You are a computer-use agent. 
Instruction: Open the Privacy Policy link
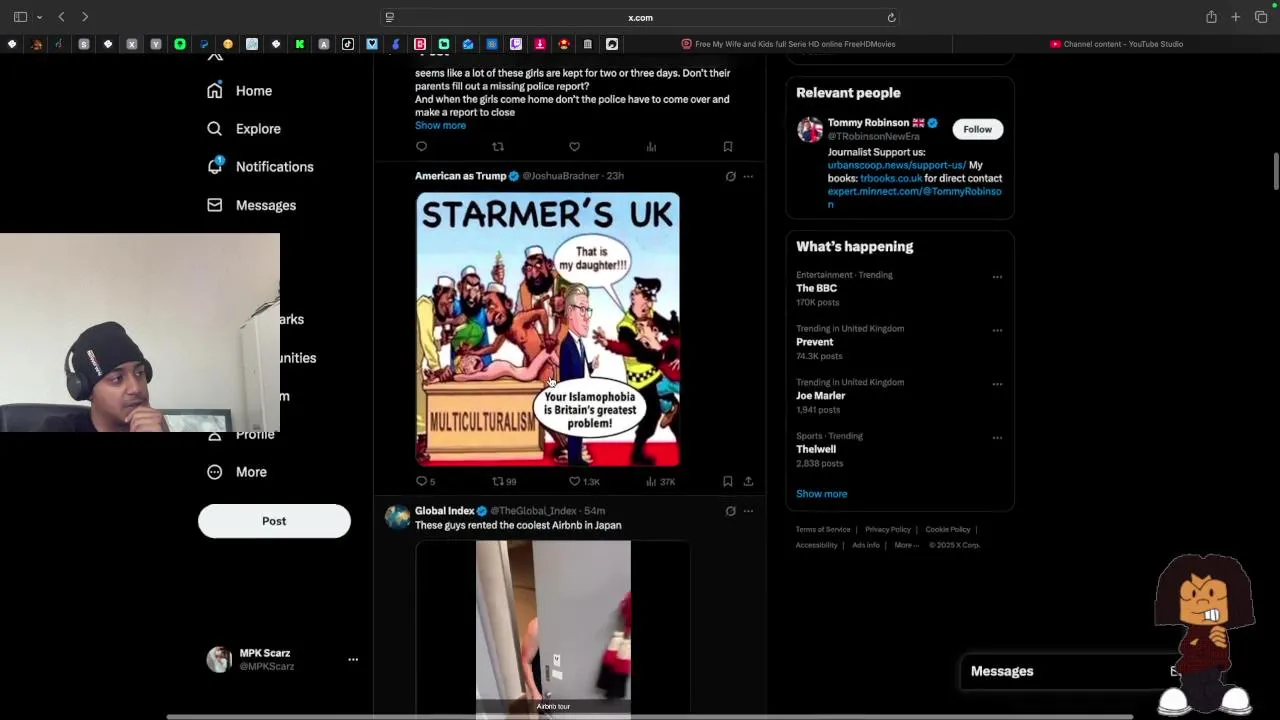point(888,530)
